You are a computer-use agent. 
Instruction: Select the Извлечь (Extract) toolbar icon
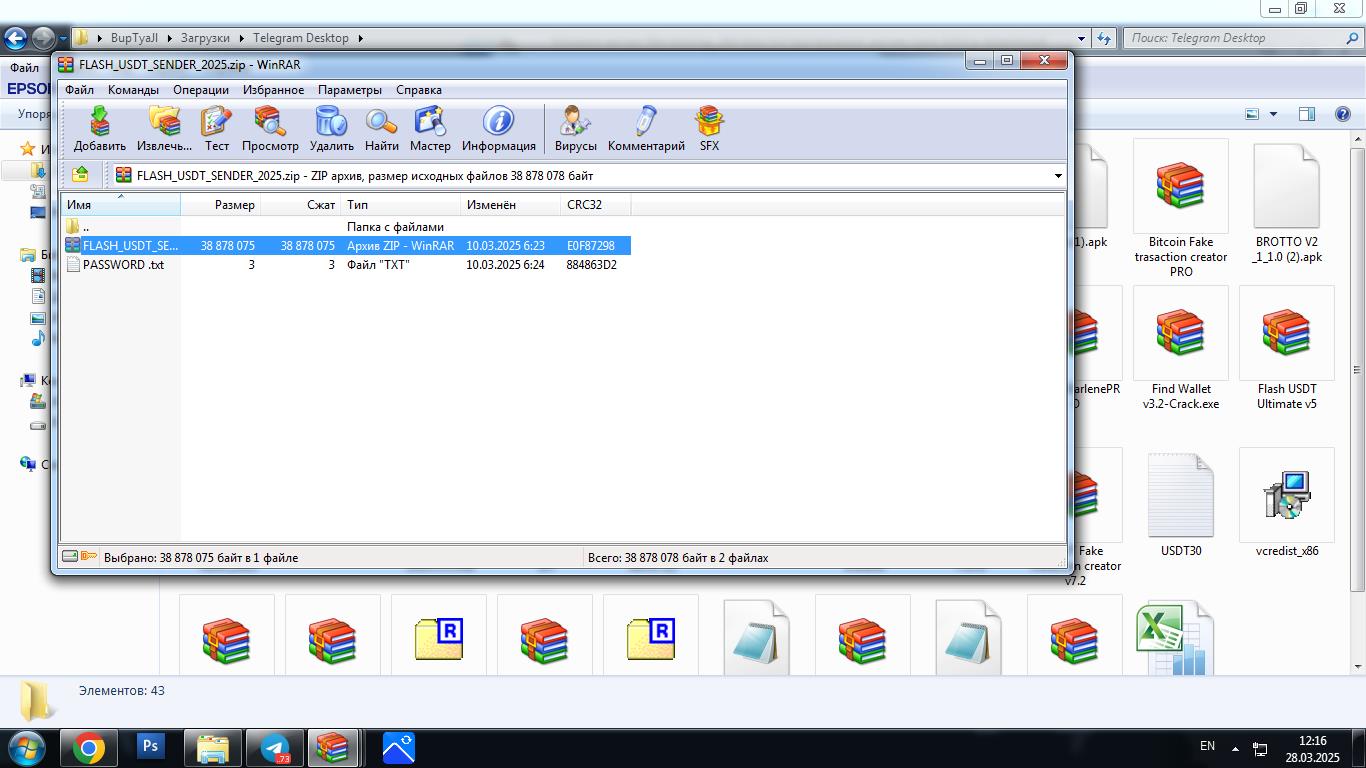[x=163, y=128]
